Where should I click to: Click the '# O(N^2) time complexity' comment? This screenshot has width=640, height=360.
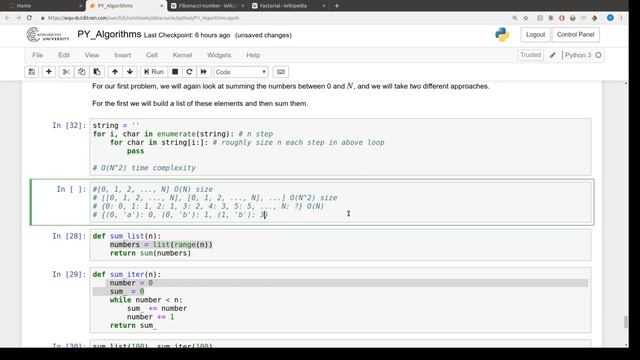[x=144, y=168]
